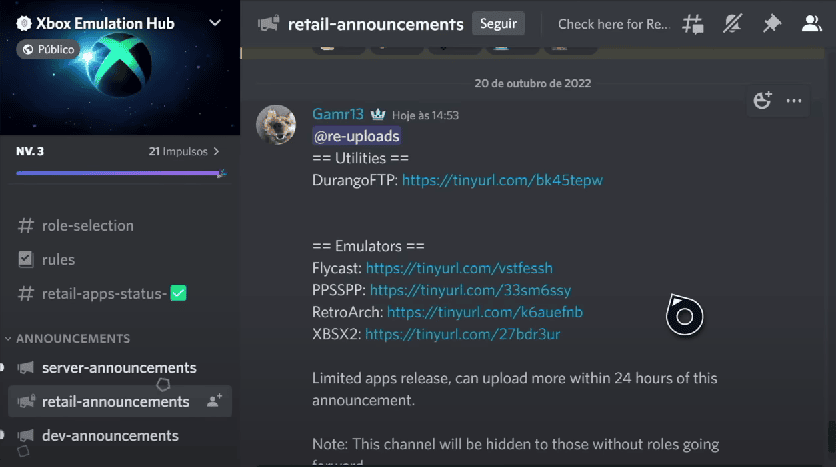Click the crown icon beside Gamr13
This screenshot has height=467, width=836.
[x=378, y=115]
